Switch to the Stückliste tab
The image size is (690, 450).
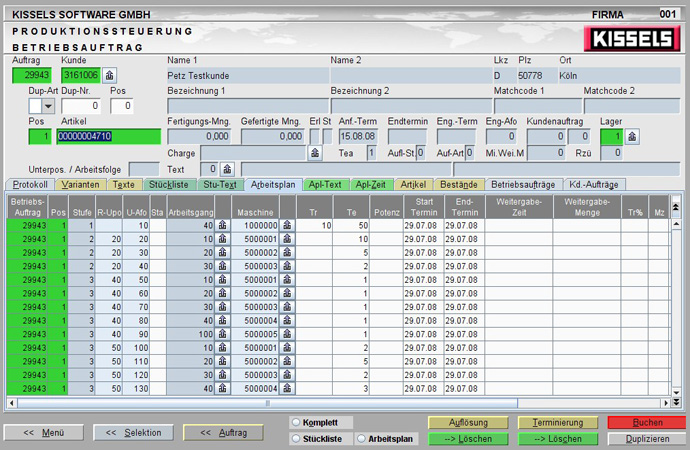[x=169, y=185]
